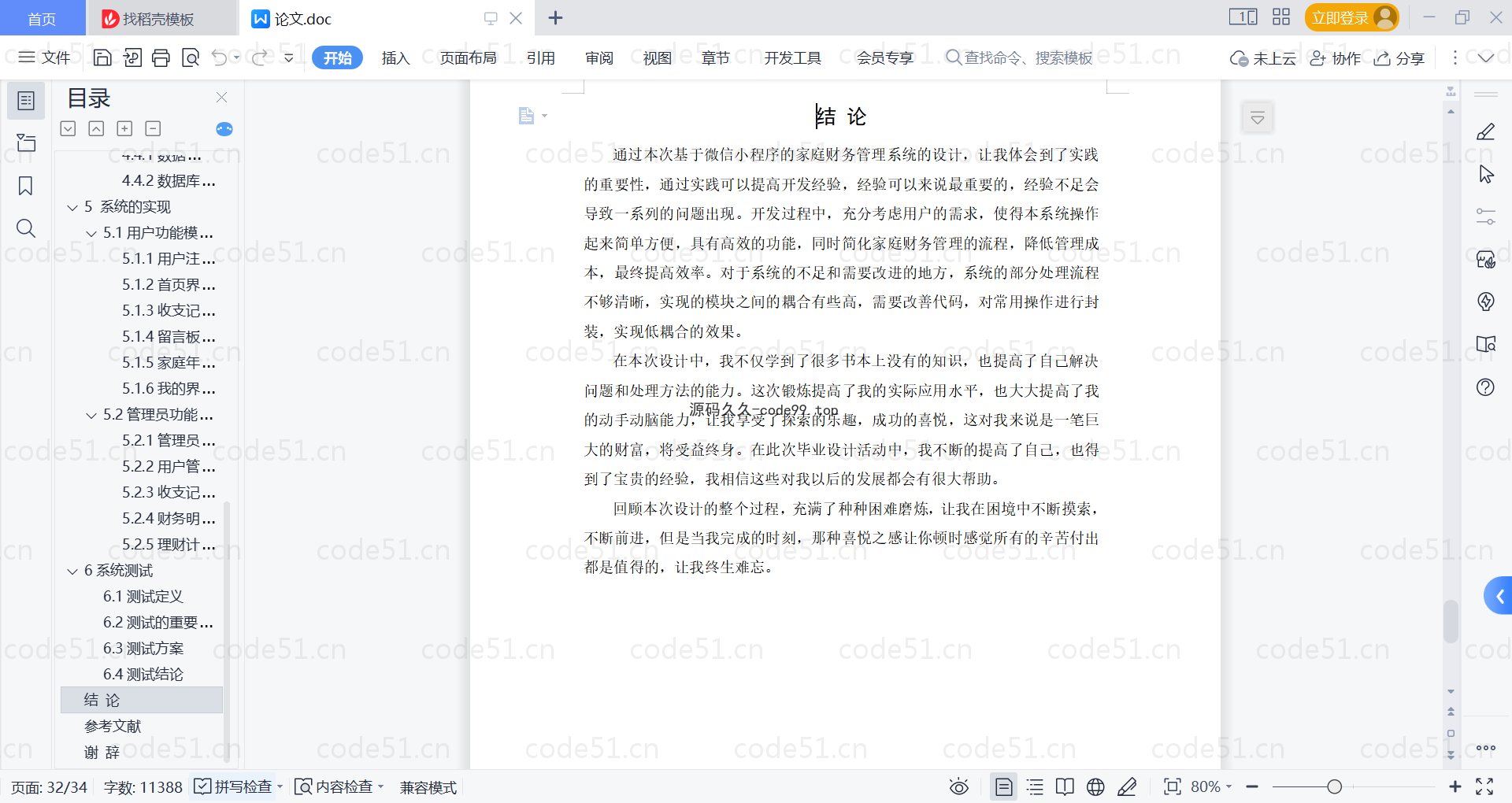Switch to the 插入 ribbon tab

tap(395, 57)
